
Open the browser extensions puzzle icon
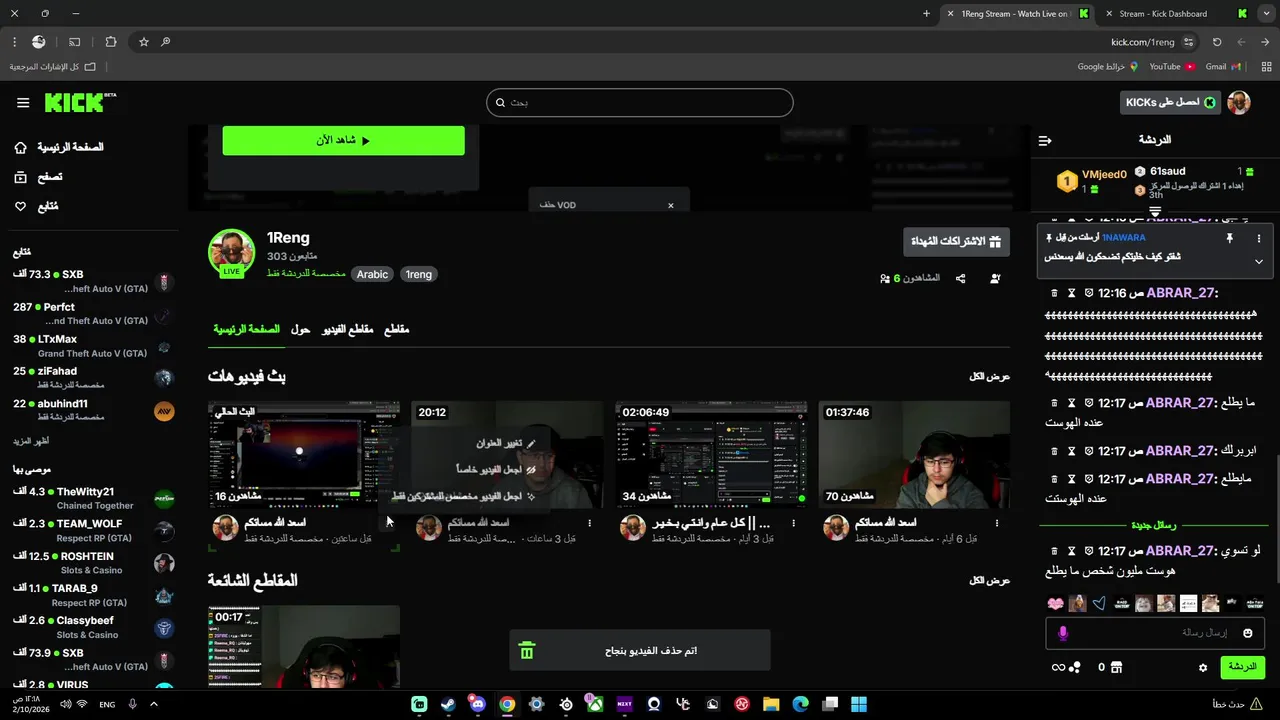[x=110, y=42]
